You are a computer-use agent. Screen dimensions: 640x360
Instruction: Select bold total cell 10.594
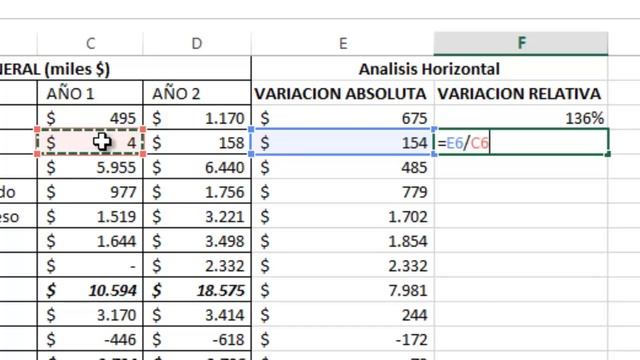click(90, 290)
